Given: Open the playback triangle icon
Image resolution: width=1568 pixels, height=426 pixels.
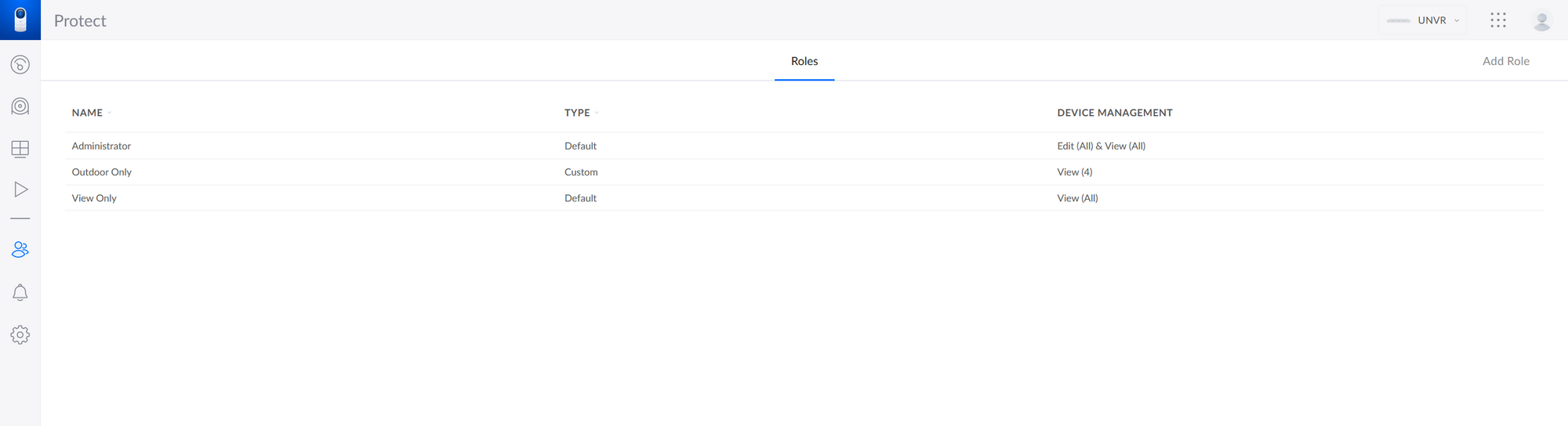Looking at the screenshot, I should 21,190.
